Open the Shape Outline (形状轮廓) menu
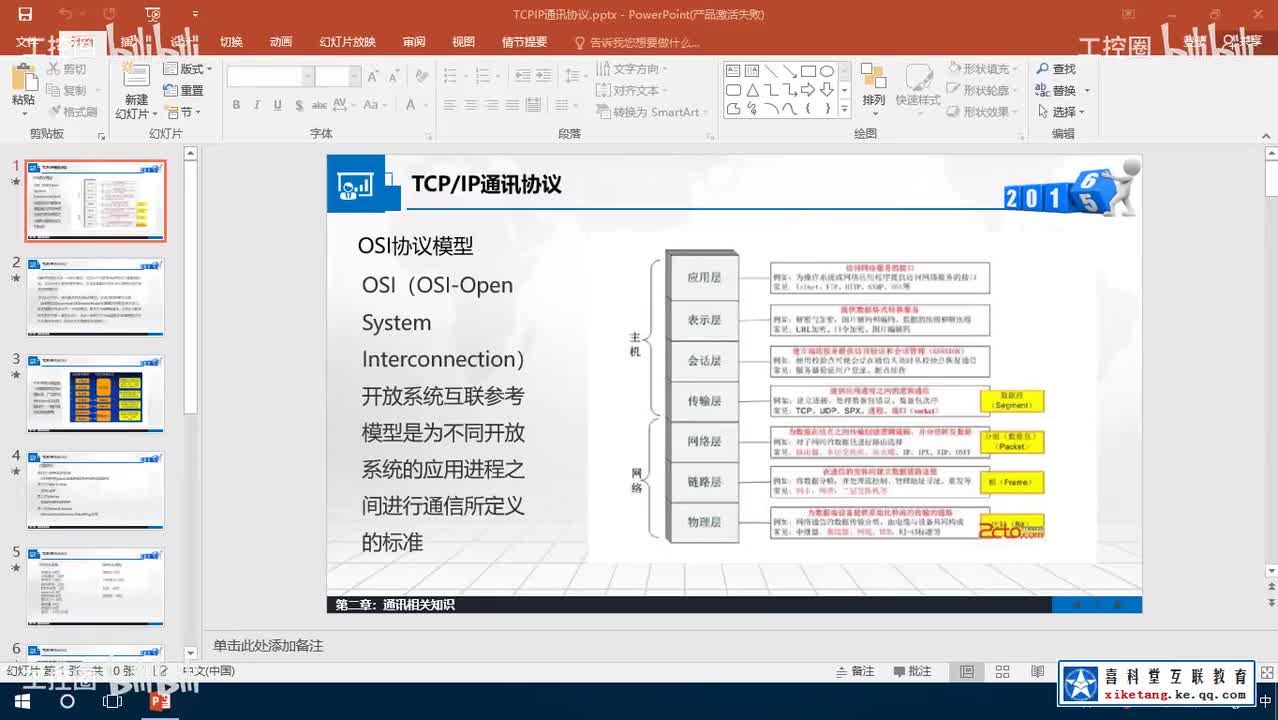This screenshot has height=720, width=1278. tap(982, 90)
